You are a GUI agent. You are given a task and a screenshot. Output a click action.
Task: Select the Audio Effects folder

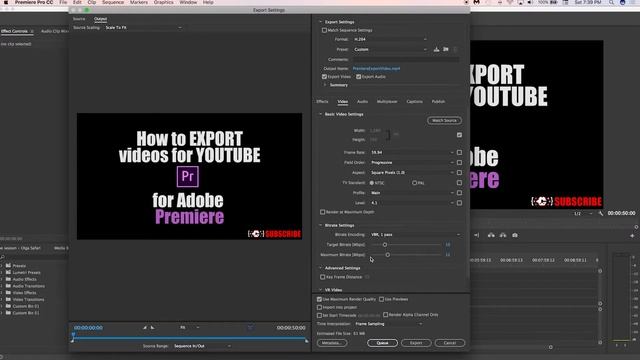[21, 279]
